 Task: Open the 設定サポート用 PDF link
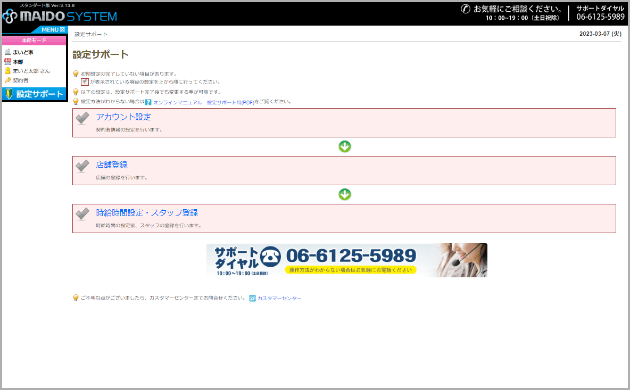coord(230,102)
